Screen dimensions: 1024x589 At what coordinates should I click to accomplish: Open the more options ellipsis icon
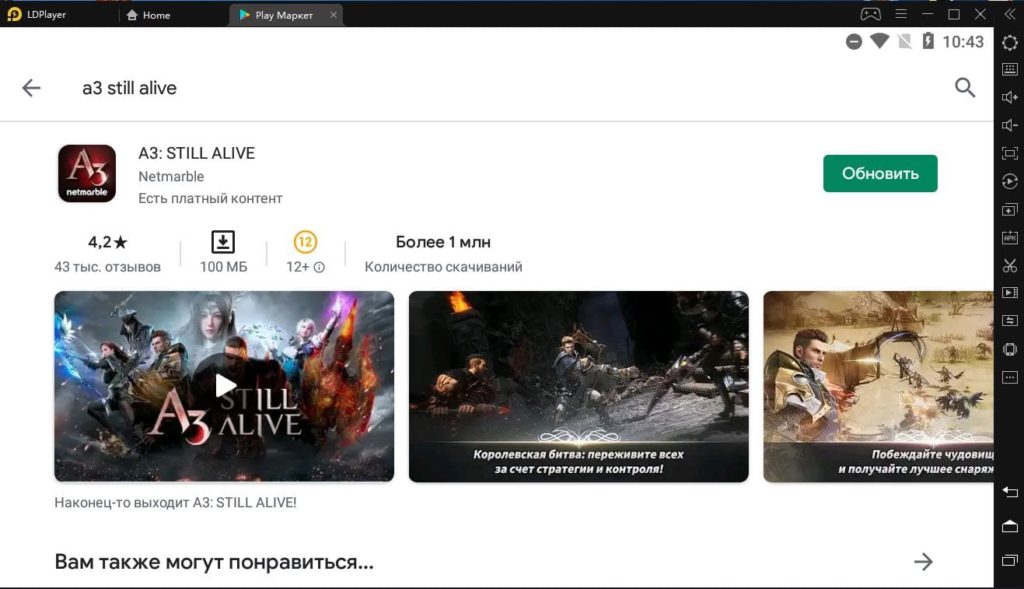coord(1010,377)
